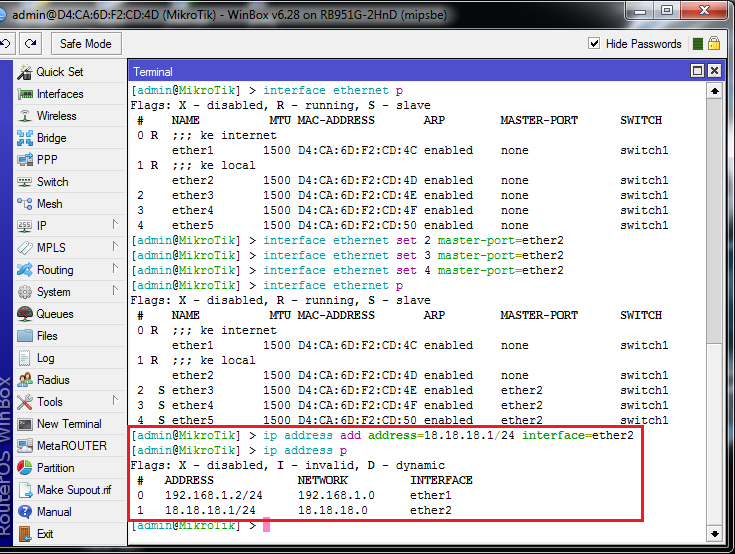Click the green load indicator icon

click(x=698, y=44)
